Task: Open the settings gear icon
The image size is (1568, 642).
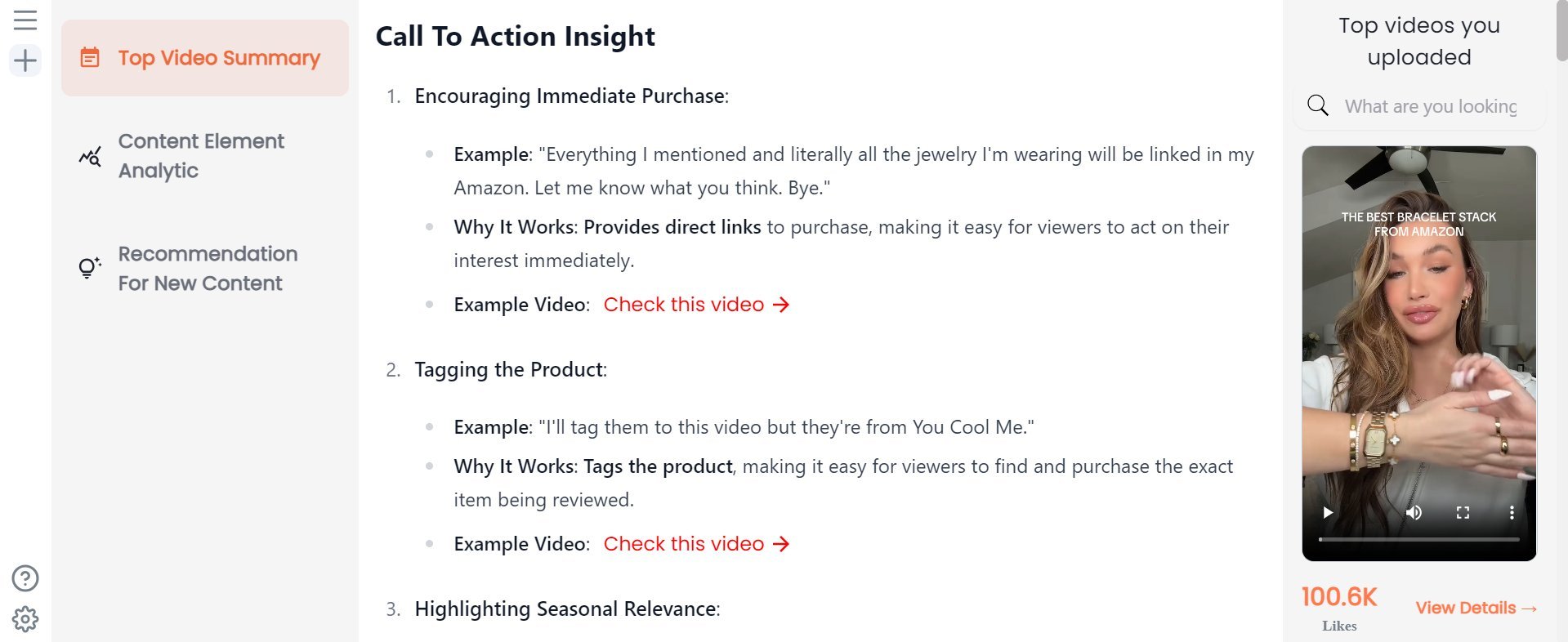Action: [25, 618]
